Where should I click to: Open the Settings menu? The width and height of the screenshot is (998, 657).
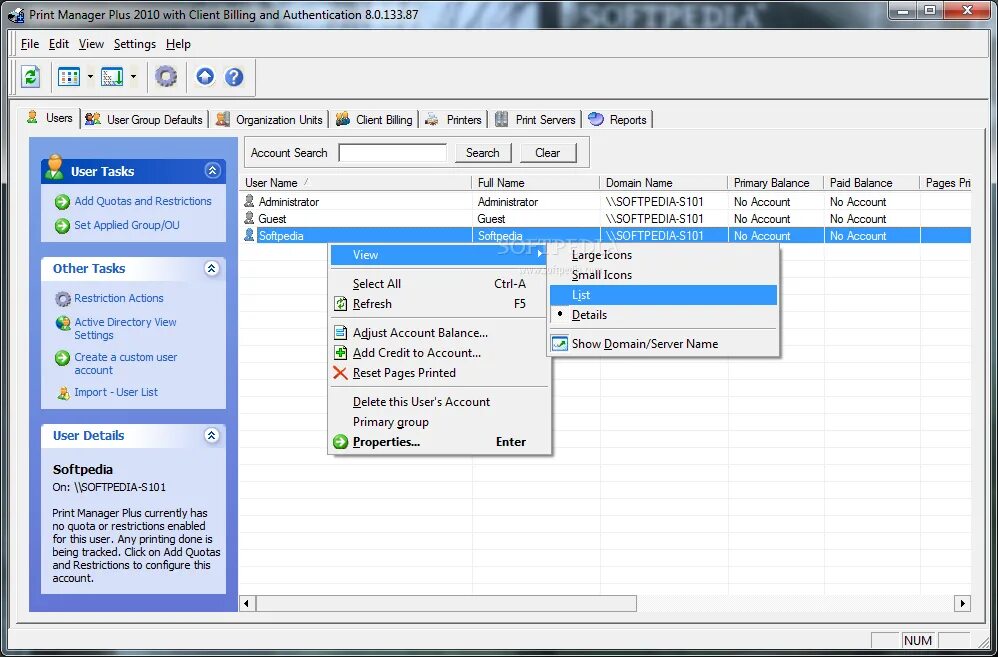pyautogui.click(x=135, y=44)
